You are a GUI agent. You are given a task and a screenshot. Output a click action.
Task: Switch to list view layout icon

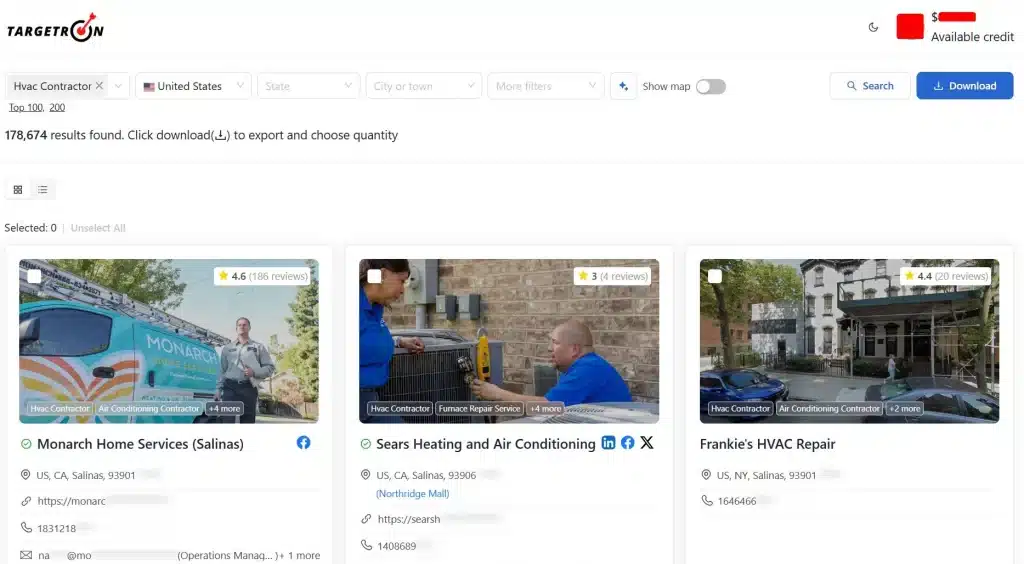coord(43,189)
